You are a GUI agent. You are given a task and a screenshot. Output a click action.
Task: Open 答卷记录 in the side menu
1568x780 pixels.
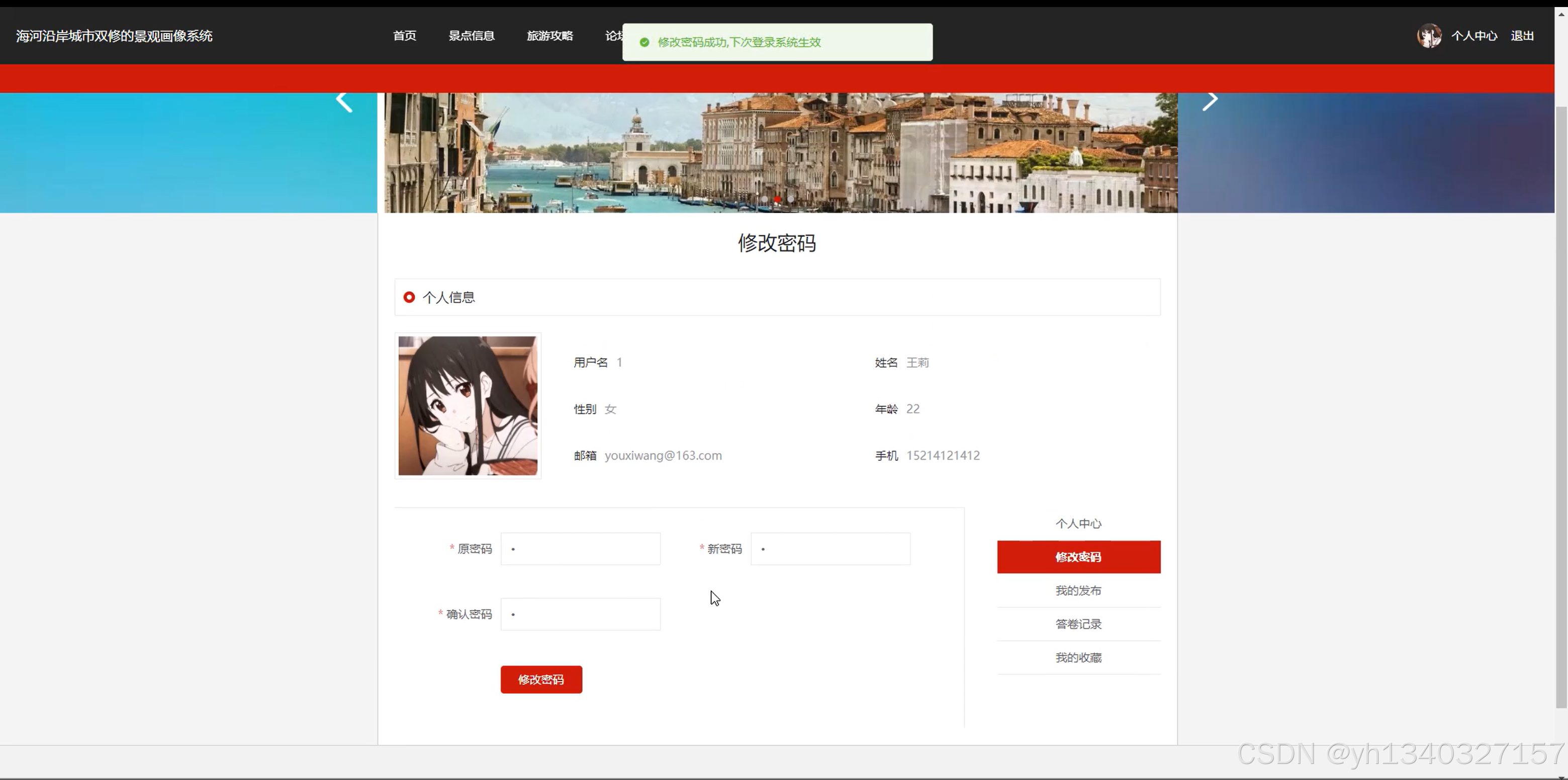1078,624
